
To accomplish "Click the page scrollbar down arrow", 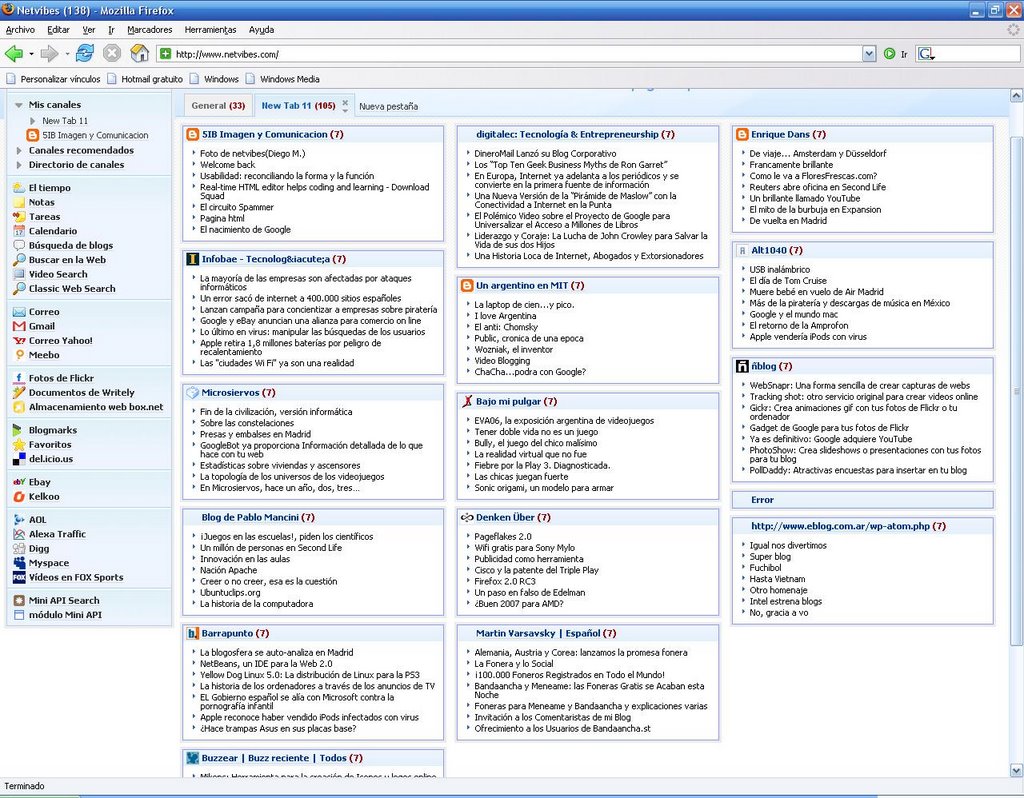I will (1016, 769).
